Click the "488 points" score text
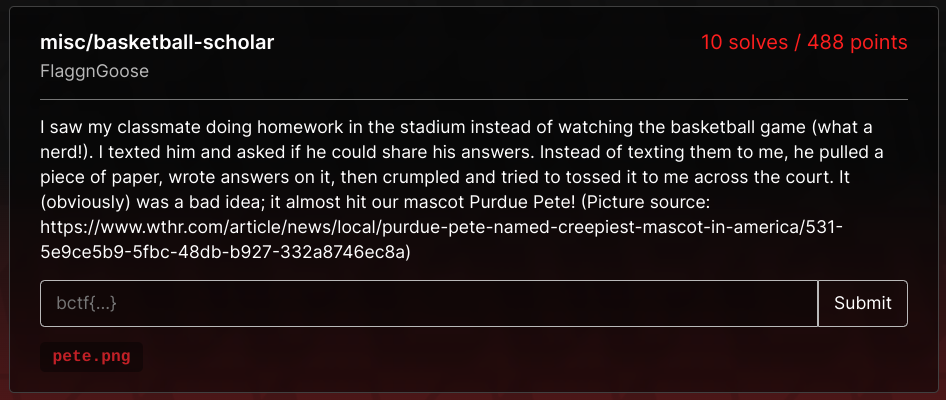 coord(857,42)
